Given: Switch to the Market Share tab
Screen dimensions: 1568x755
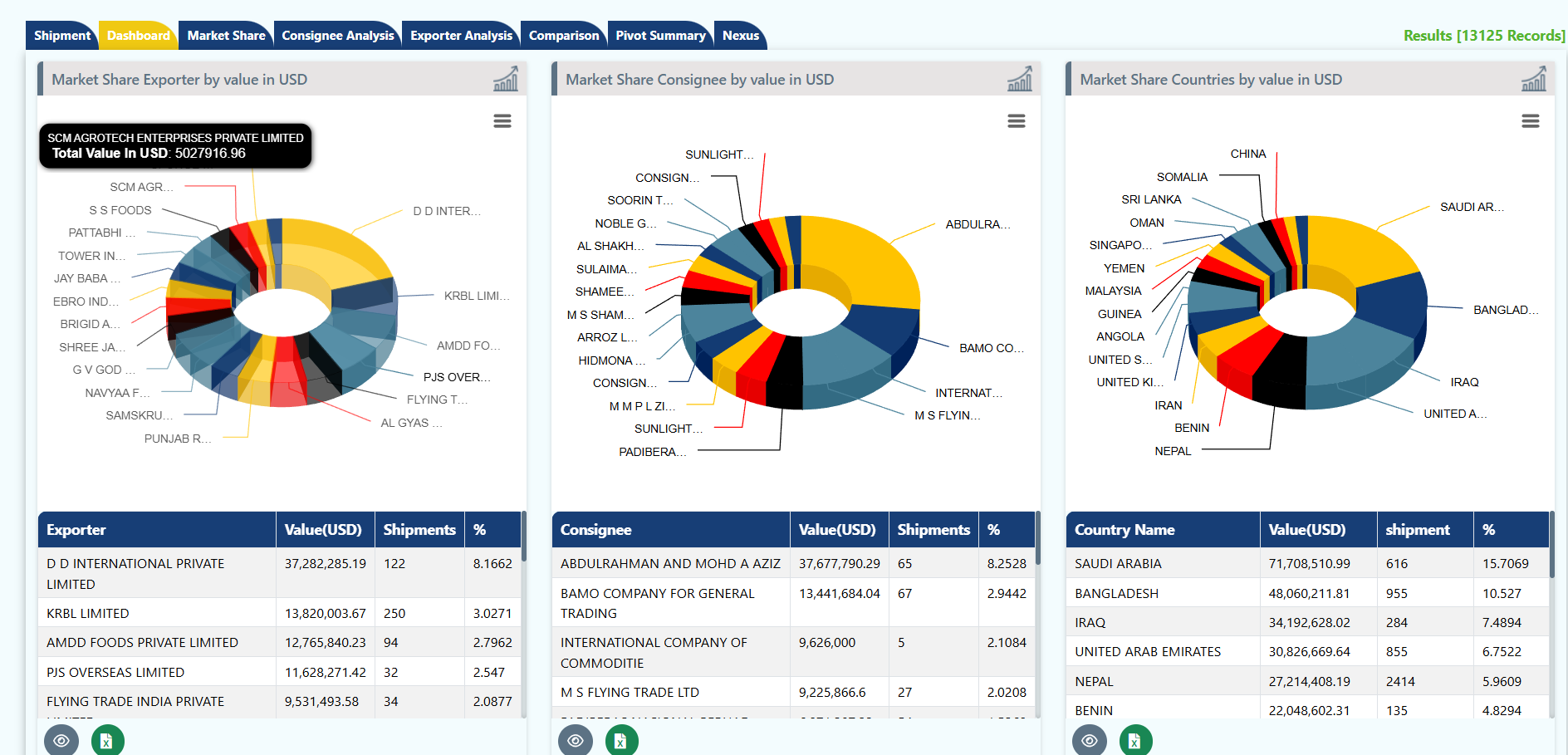Looking at the screenshot, I should [226, 36].
